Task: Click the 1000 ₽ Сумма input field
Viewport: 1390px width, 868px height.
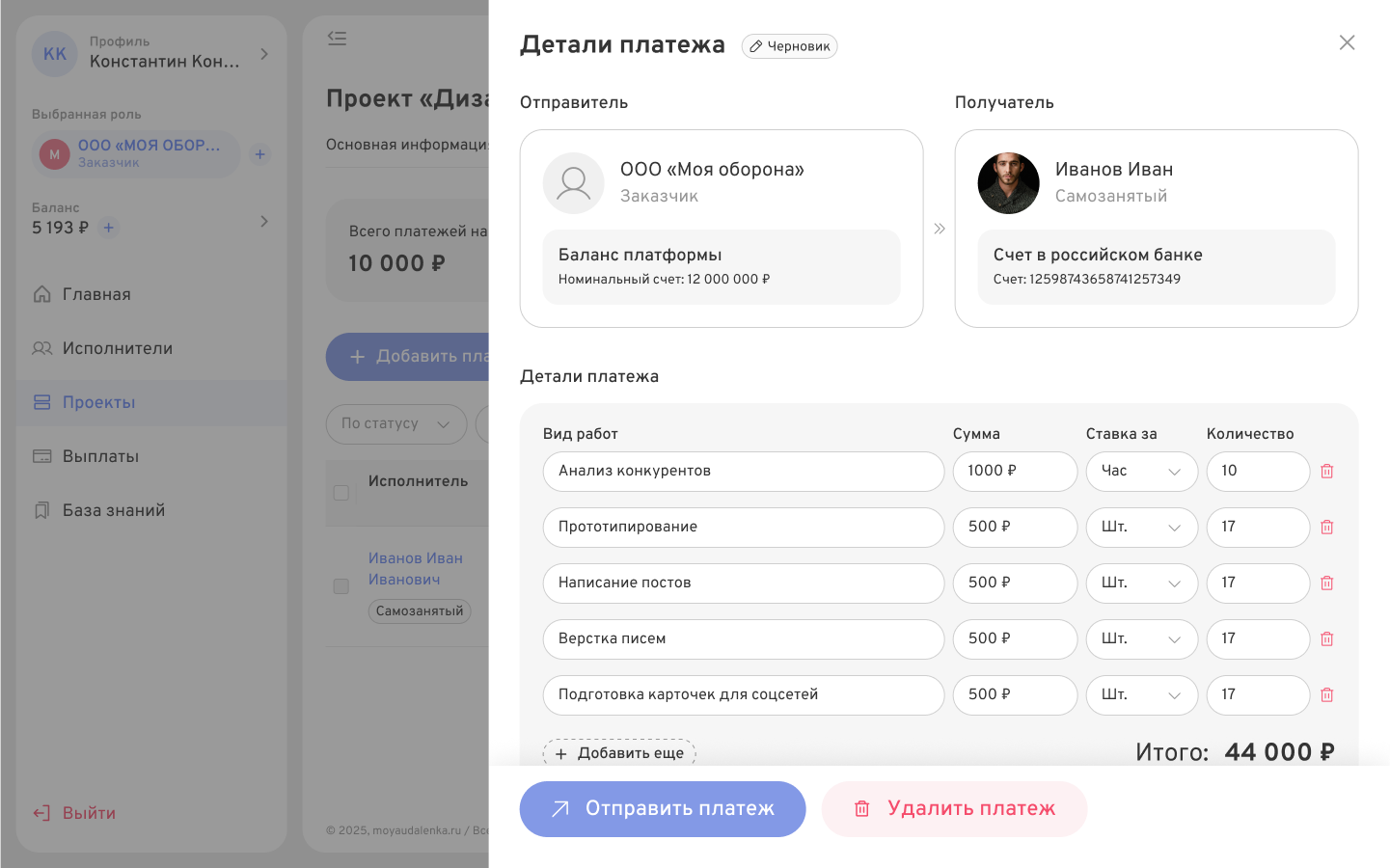Action: (1015, 472)
